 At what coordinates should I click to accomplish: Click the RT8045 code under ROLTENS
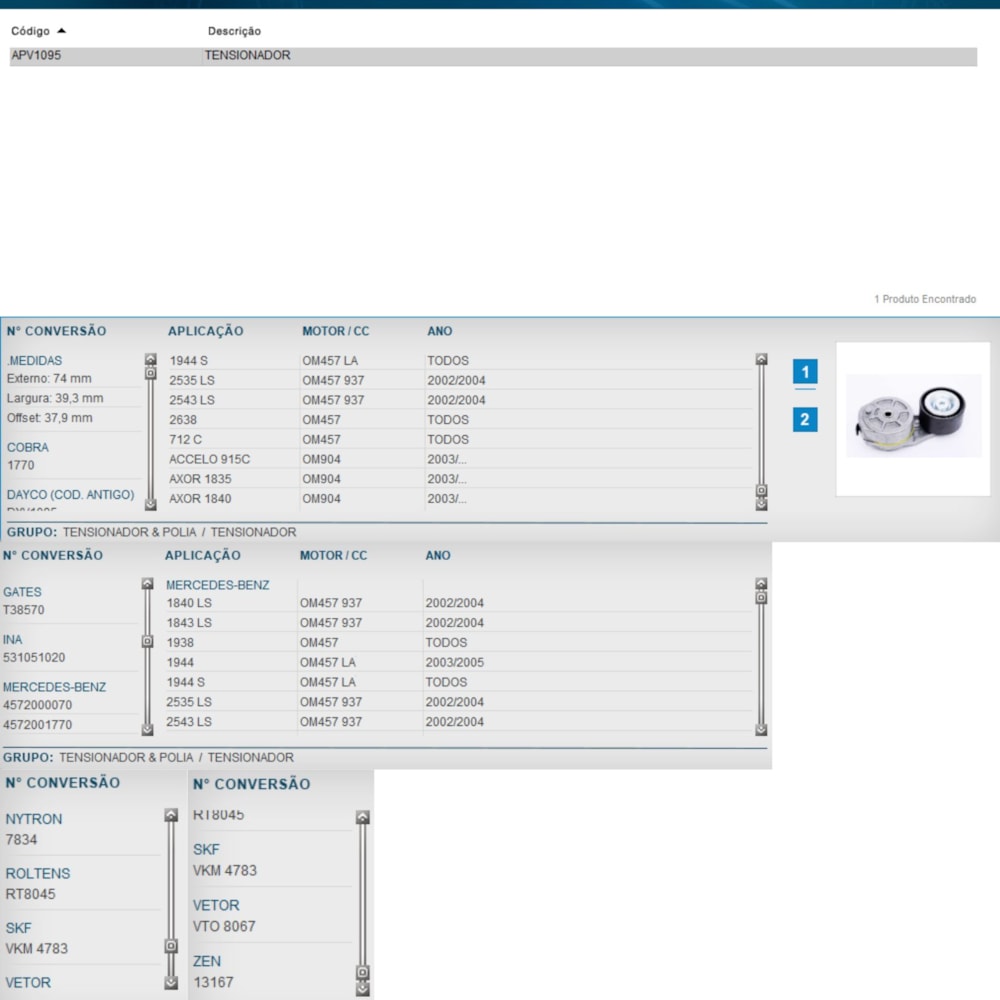tap(30, 894)
